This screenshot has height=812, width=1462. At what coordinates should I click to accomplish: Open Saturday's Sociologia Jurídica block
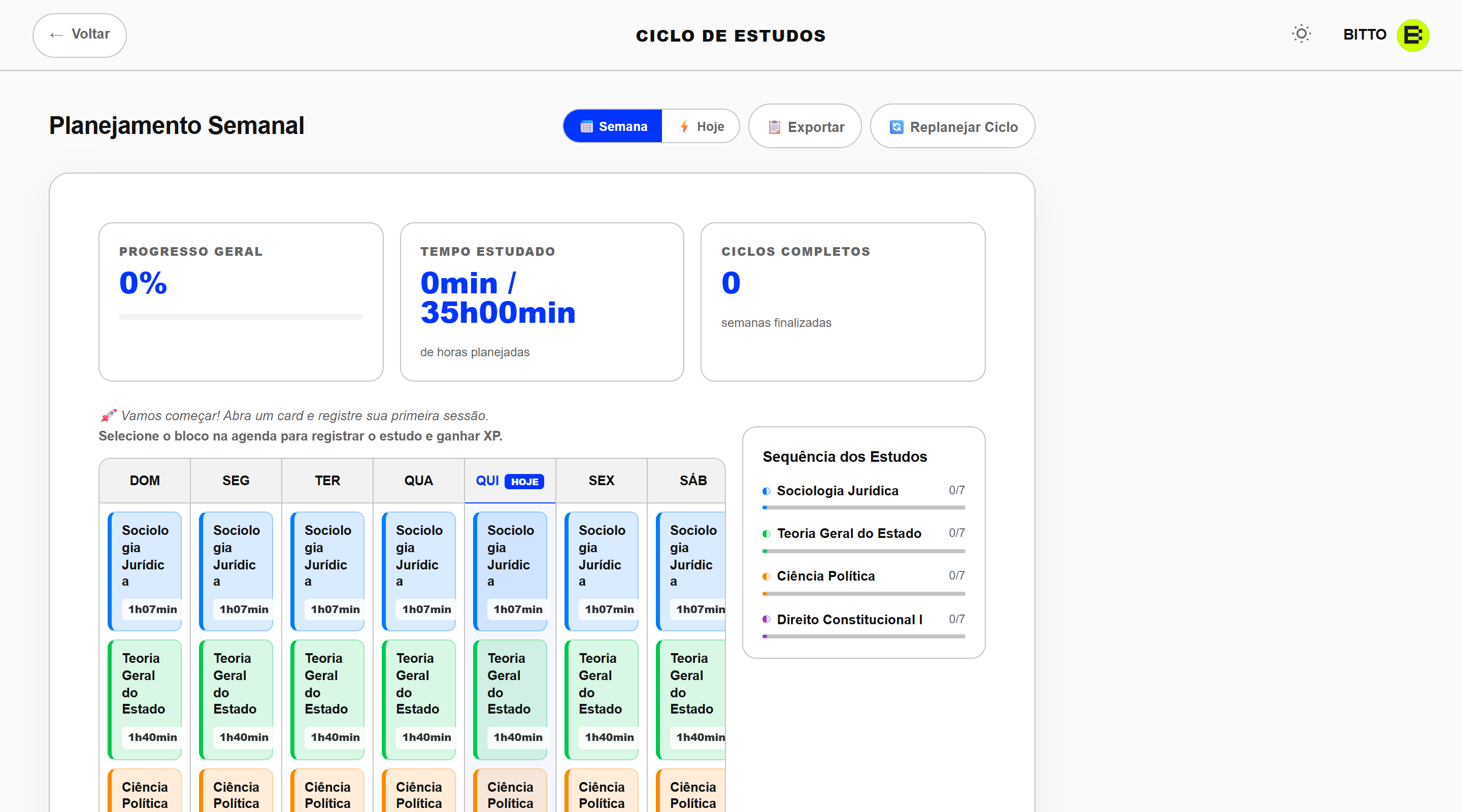[691, 571]
